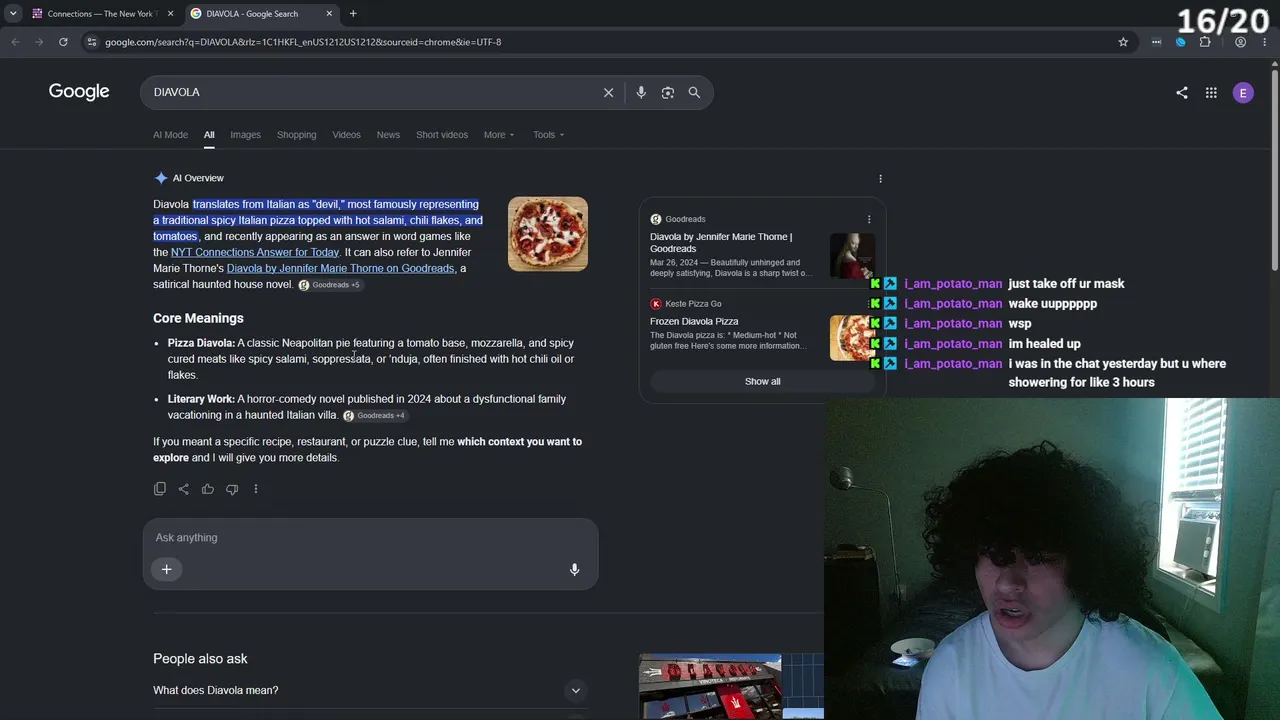This screenshot has width=1280, height=720.
Task: Expand the Goodreads +5 sources chip
Action: (330, 285)
